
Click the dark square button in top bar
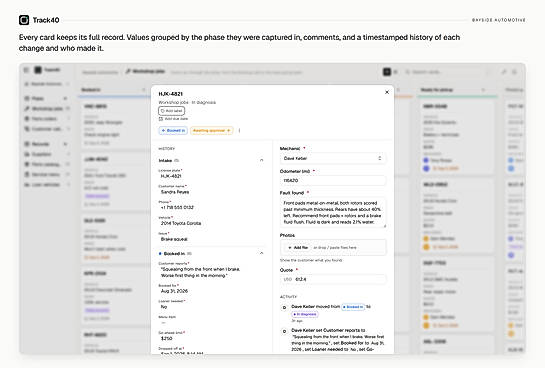387,72
